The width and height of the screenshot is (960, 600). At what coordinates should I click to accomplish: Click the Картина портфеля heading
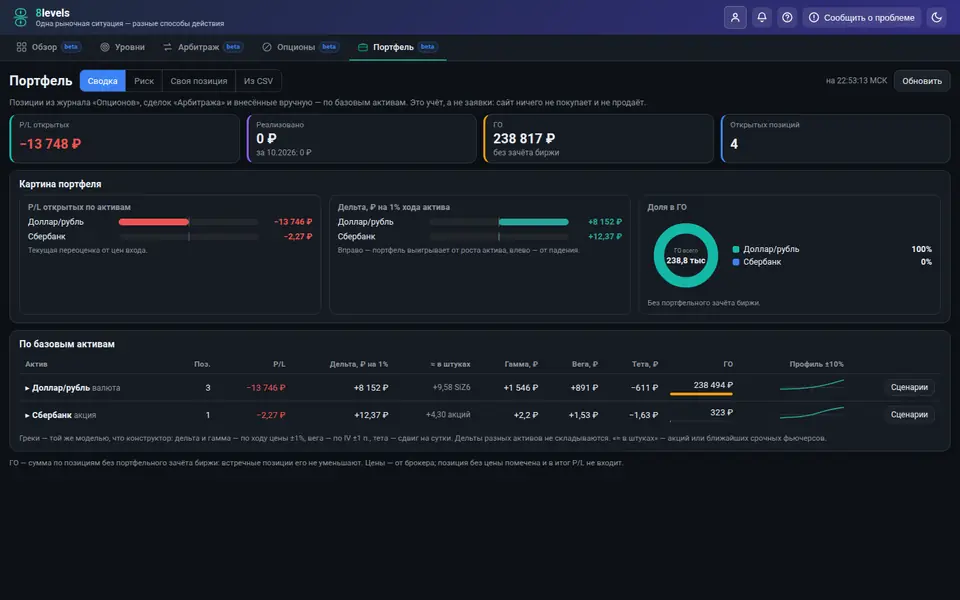pos(60,184)
